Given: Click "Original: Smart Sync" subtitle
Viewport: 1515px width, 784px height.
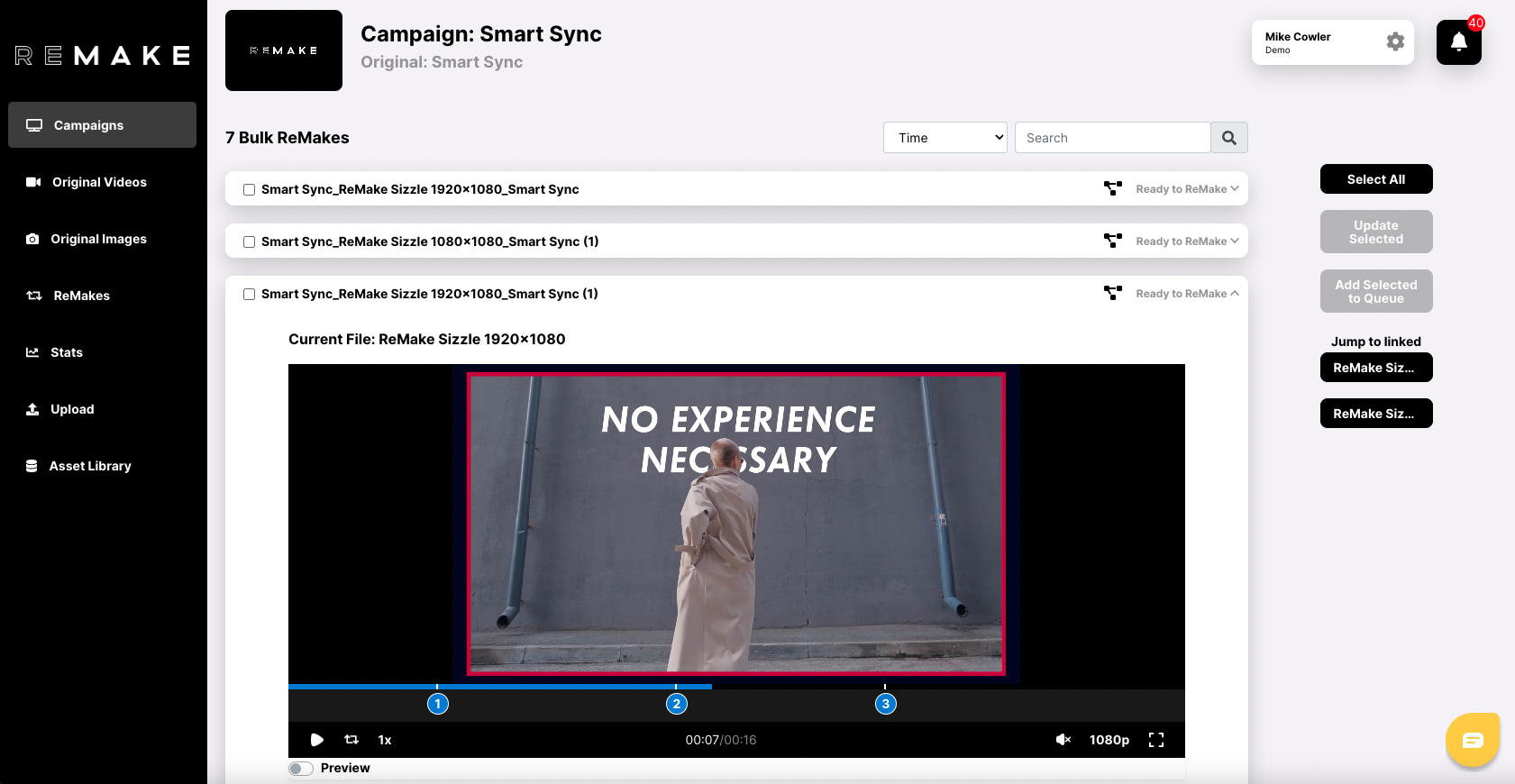Looking at the screenshot, I should [442, 62].
